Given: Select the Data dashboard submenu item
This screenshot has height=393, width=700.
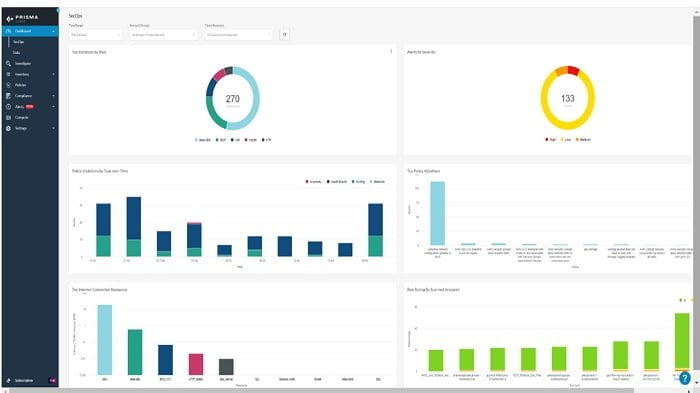Looking at the screenshot, I should pos(17,53).
